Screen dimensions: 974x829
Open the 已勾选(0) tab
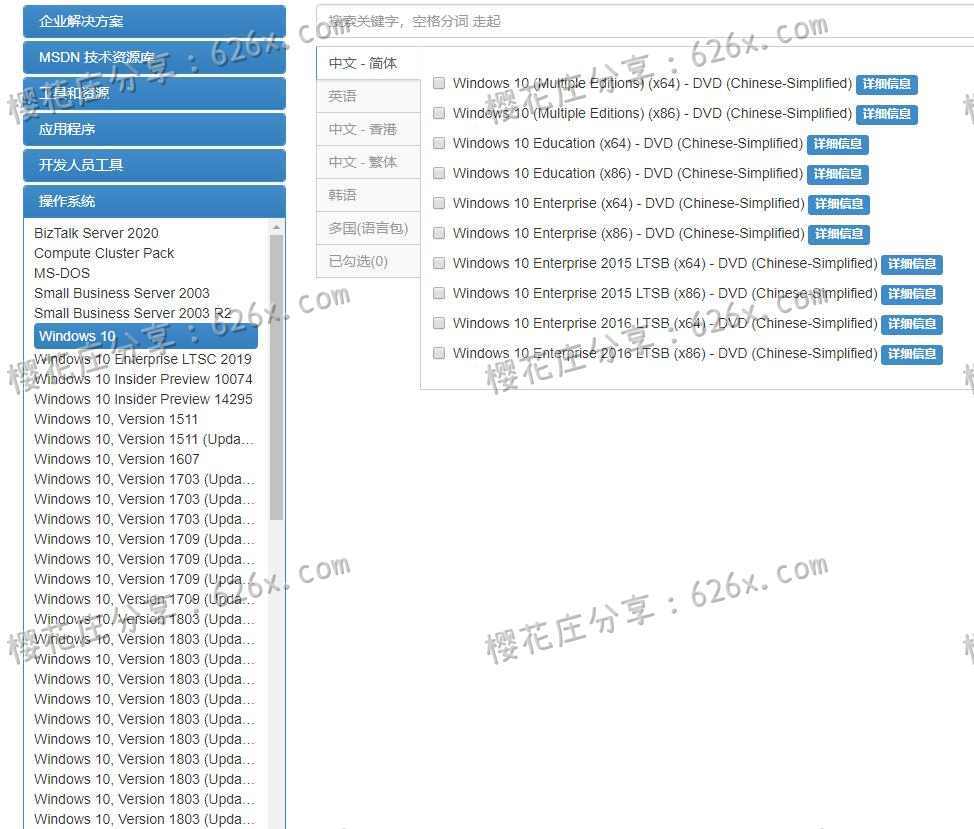[x=368, y=261]
